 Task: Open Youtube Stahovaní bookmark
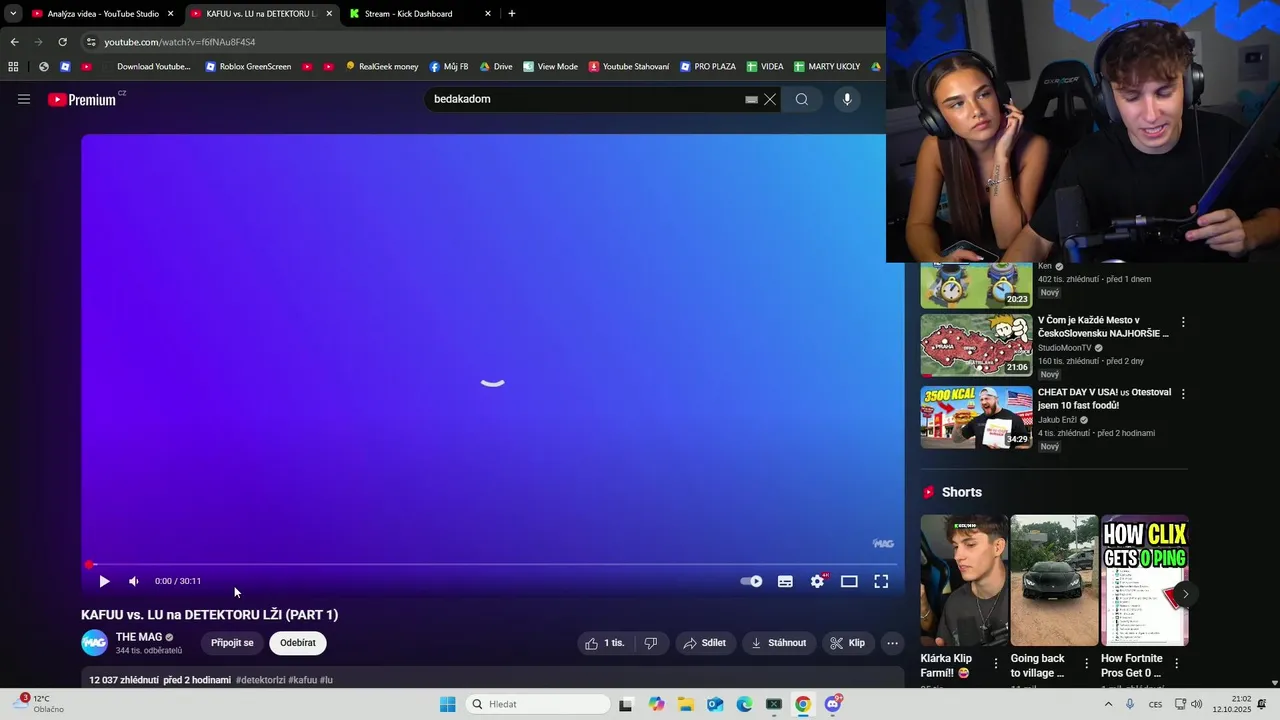(x=629, y=67)
